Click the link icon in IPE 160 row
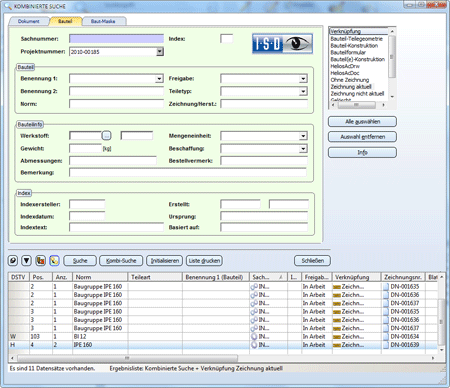 pos(254,345)
